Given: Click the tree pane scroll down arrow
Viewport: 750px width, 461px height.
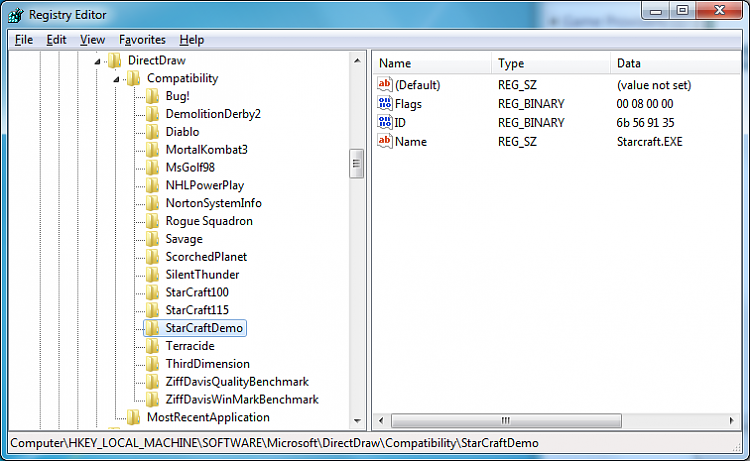Looking at the screenshot, I should tap(357, 421).
